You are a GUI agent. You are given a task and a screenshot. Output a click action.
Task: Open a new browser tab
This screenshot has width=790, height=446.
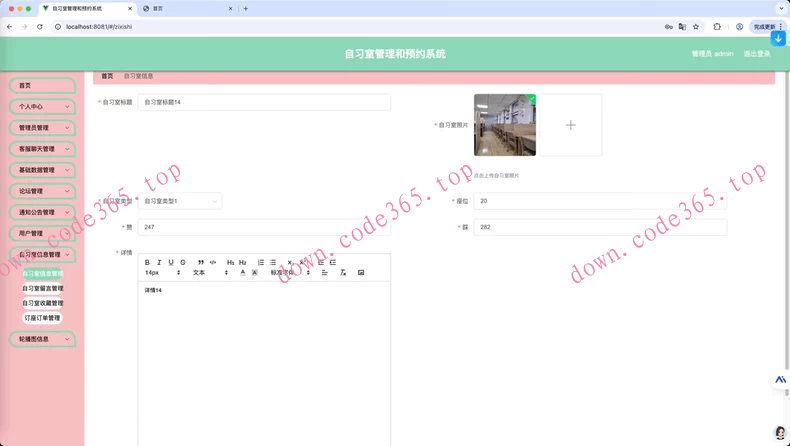[x=246, y=9]
